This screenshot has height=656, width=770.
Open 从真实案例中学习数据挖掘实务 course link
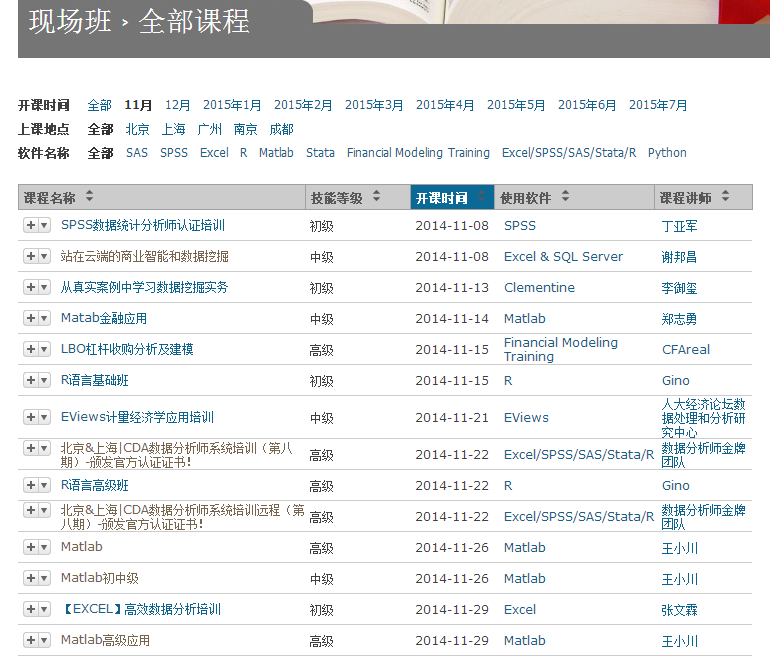144,288
